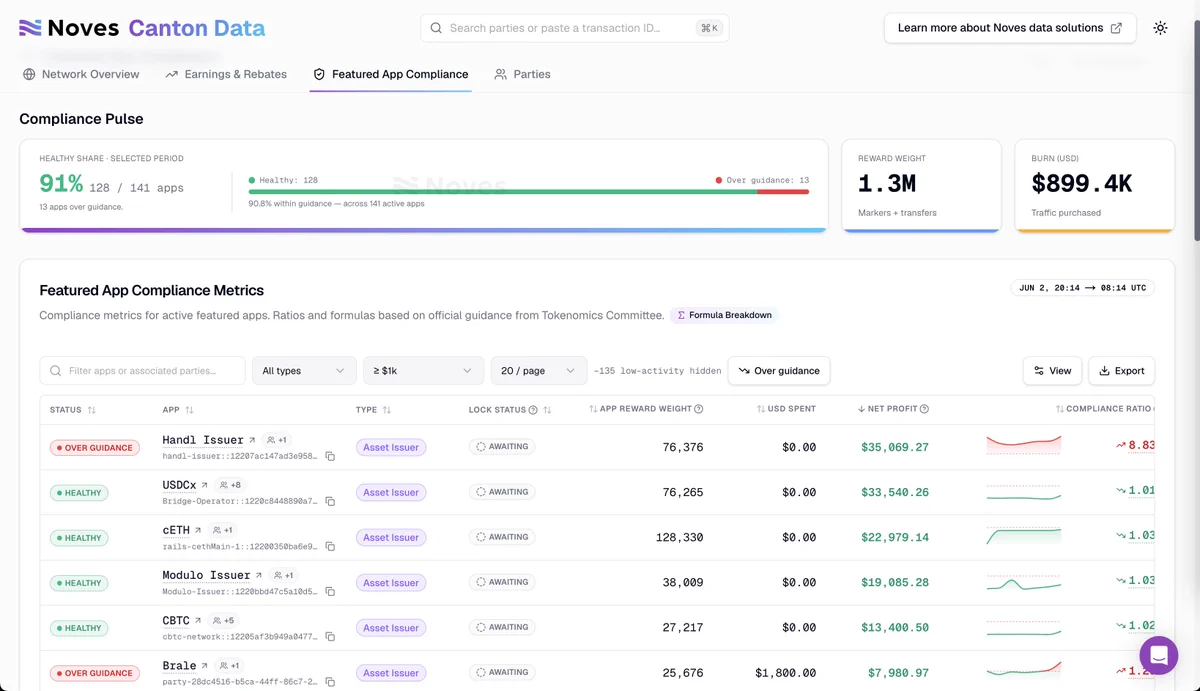Image resolution: width=1200 pixels, height=691 pixels.
Task: Click the Reward Weight 1.3M card
Action: coord(921,185)
